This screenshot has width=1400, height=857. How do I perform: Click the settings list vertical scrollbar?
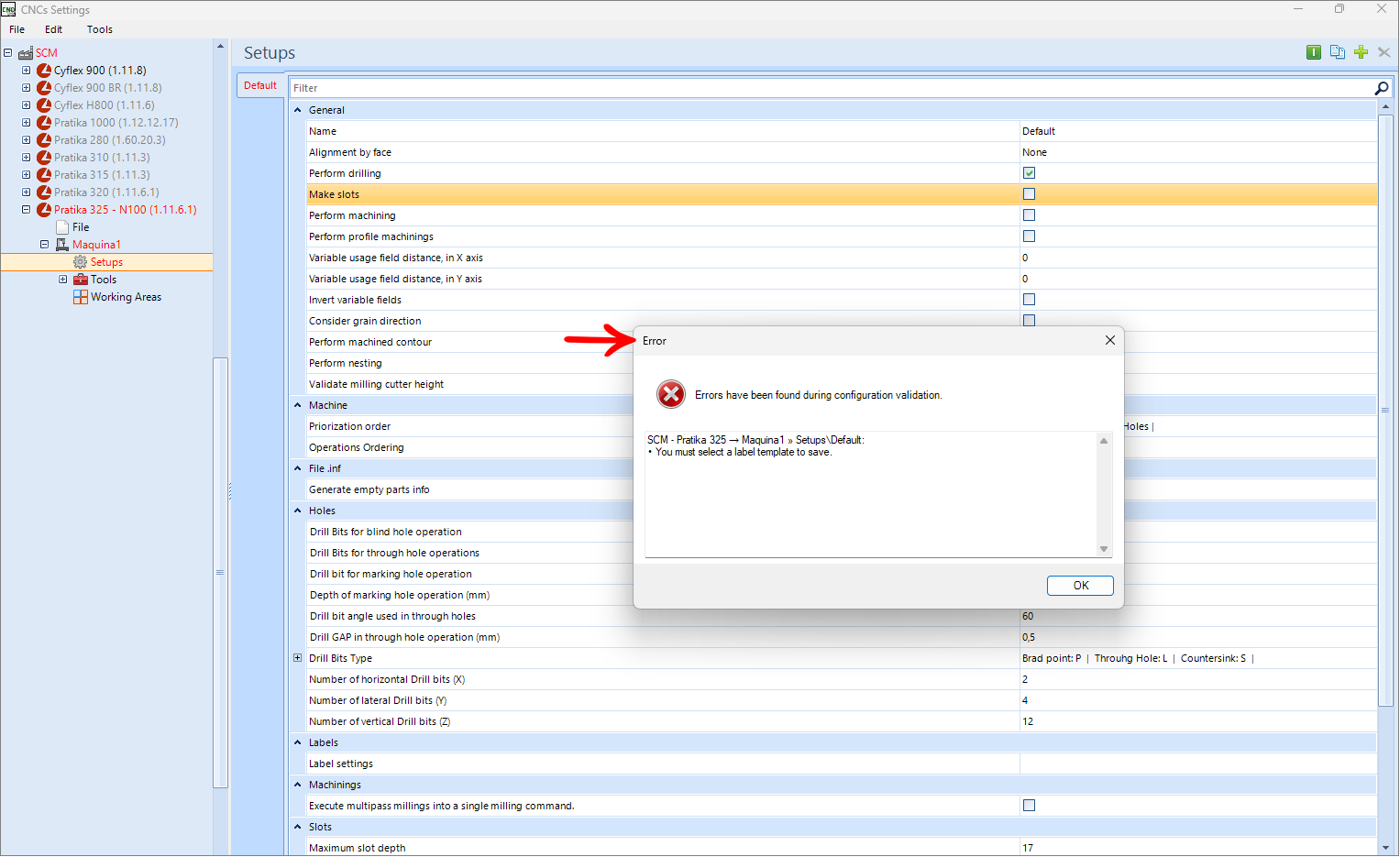[1384, 410]
